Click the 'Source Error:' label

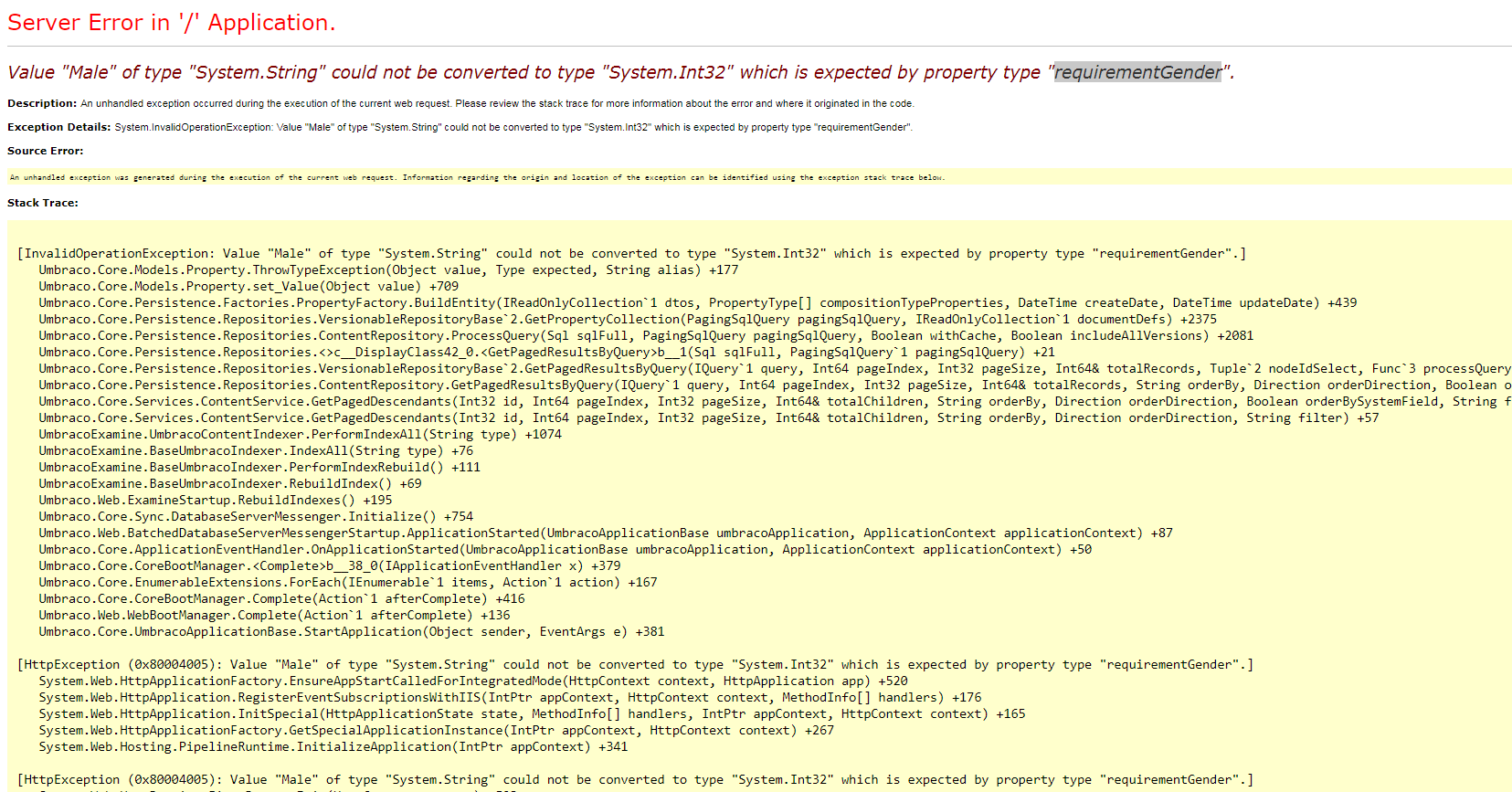[46, 152]
